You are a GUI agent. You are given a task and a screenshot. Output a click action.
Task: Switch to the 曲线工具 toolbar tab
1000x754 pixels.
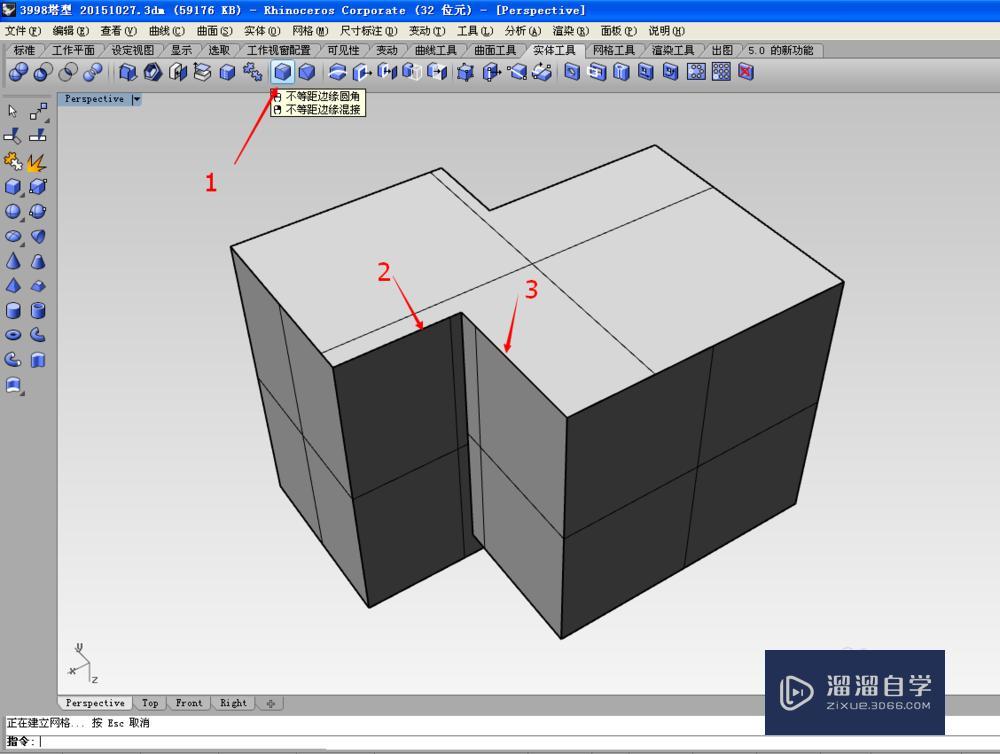coord(436,50)
